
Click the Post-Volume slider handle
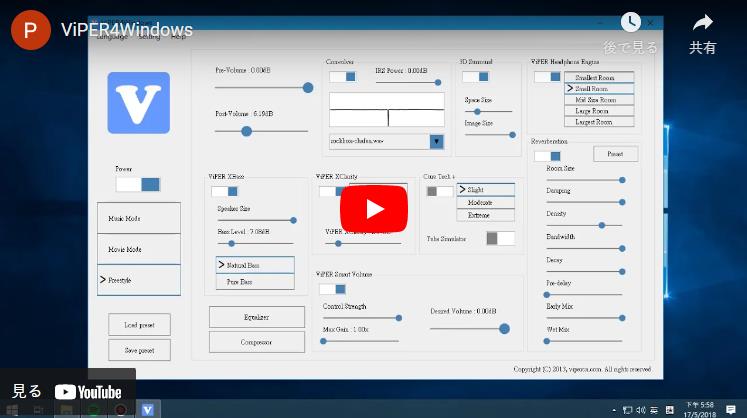click(x=246, y=131)
